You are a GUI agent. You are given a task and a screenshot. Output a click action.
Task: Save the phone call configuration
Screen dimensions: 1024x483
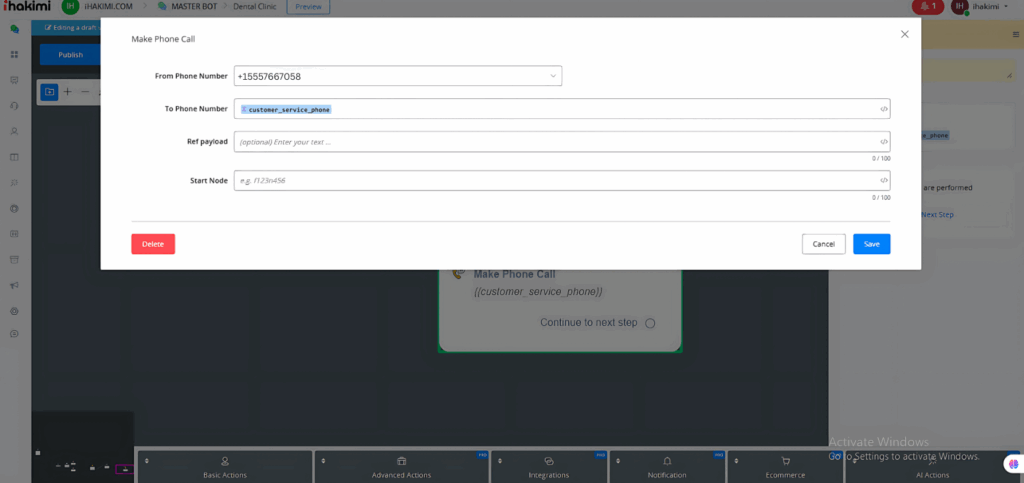click(x=871, y=244)
